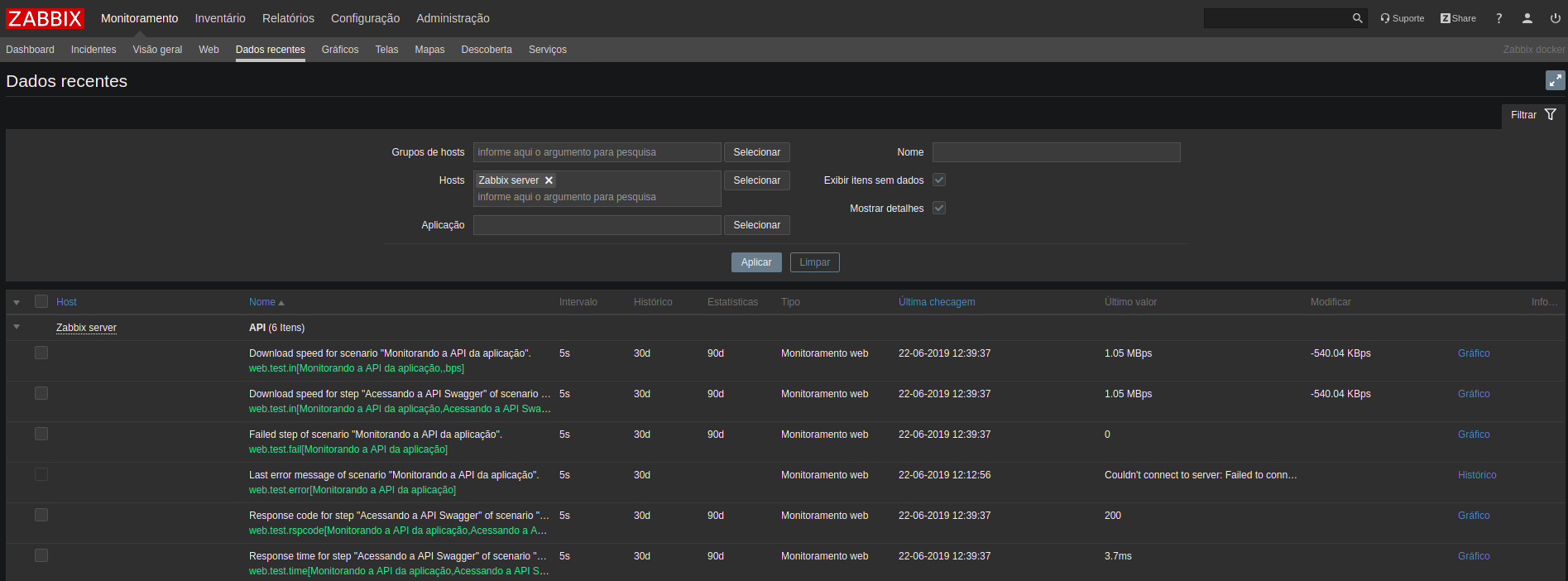Toggle the Filtrar funnel filter
Viewport: 1568px width, 581px height.
tap(1533, 115)
